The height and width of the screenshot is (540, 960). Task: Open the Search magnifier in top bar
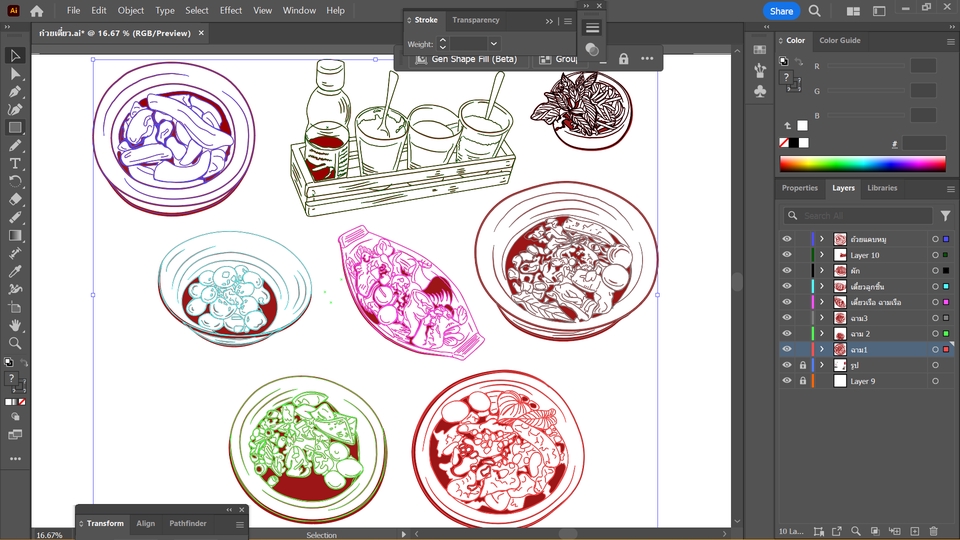click(x=814, y=11)
